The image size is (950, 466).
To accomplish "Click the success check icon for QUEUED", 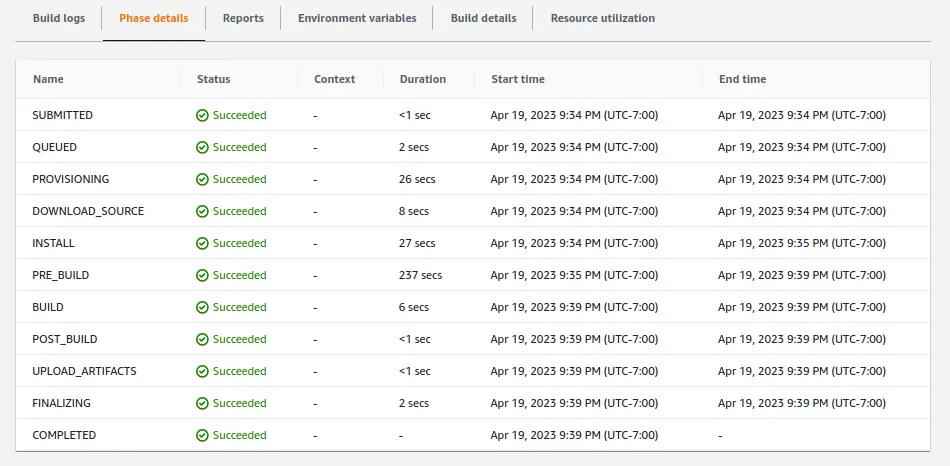I will pyautogui.click(x=202, y=147).
